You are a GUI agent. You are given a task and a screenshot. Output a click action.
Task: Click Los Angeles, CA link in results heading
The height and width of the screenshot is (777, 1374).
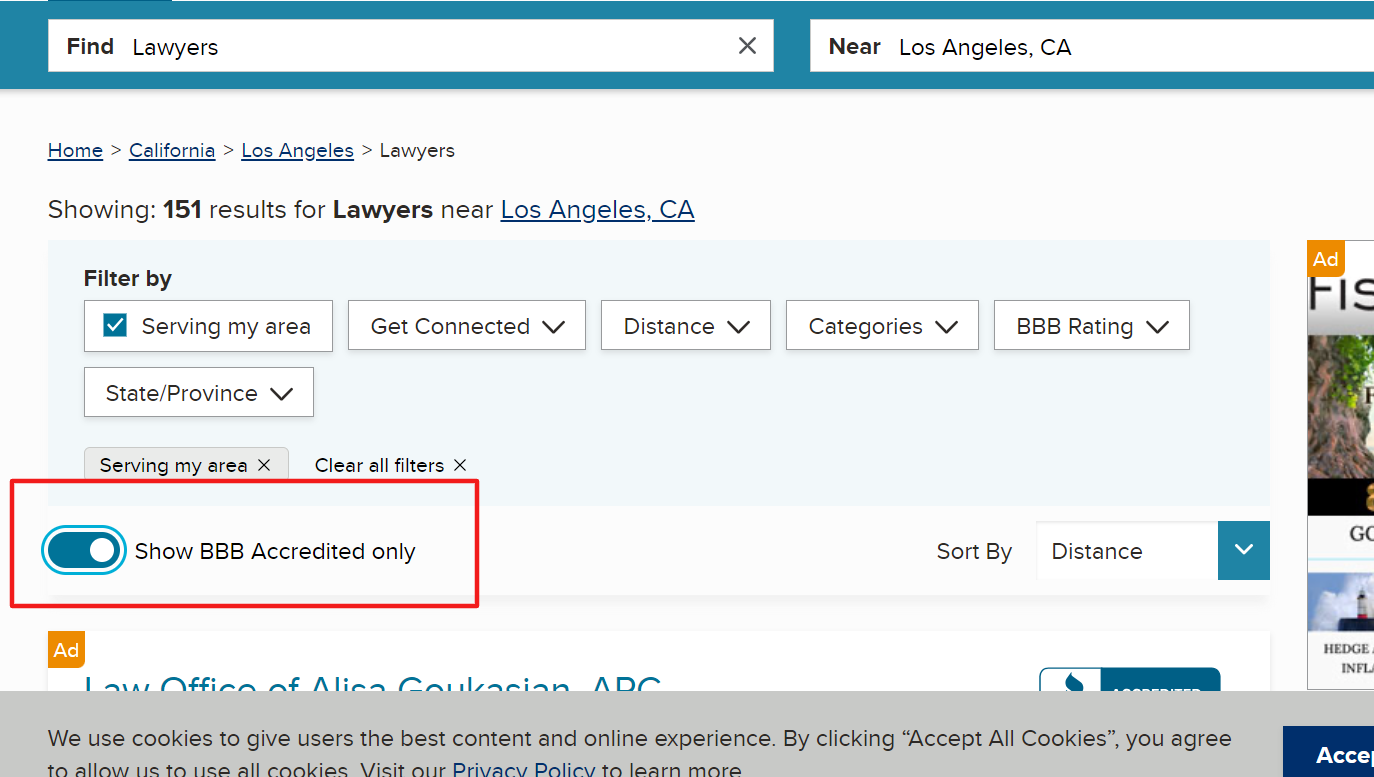597,210
